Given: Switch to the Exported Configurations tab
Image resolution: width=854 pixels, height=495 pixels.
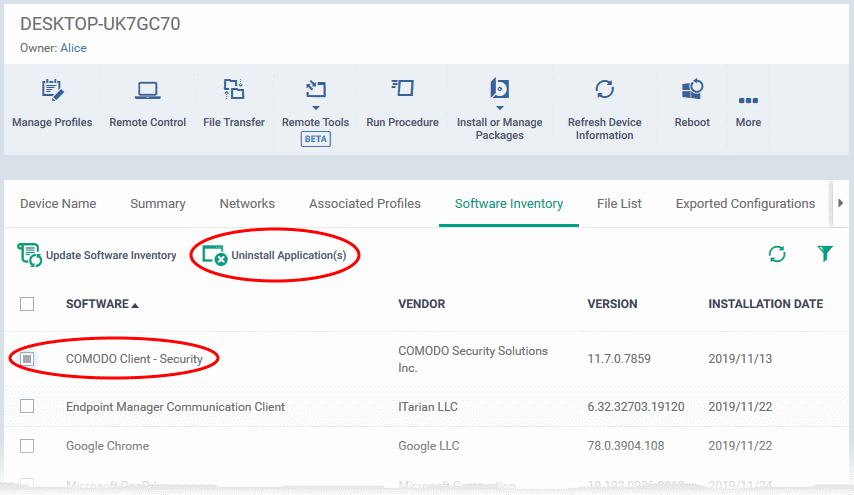Looking at the screenshot, I should click(746, 204).
